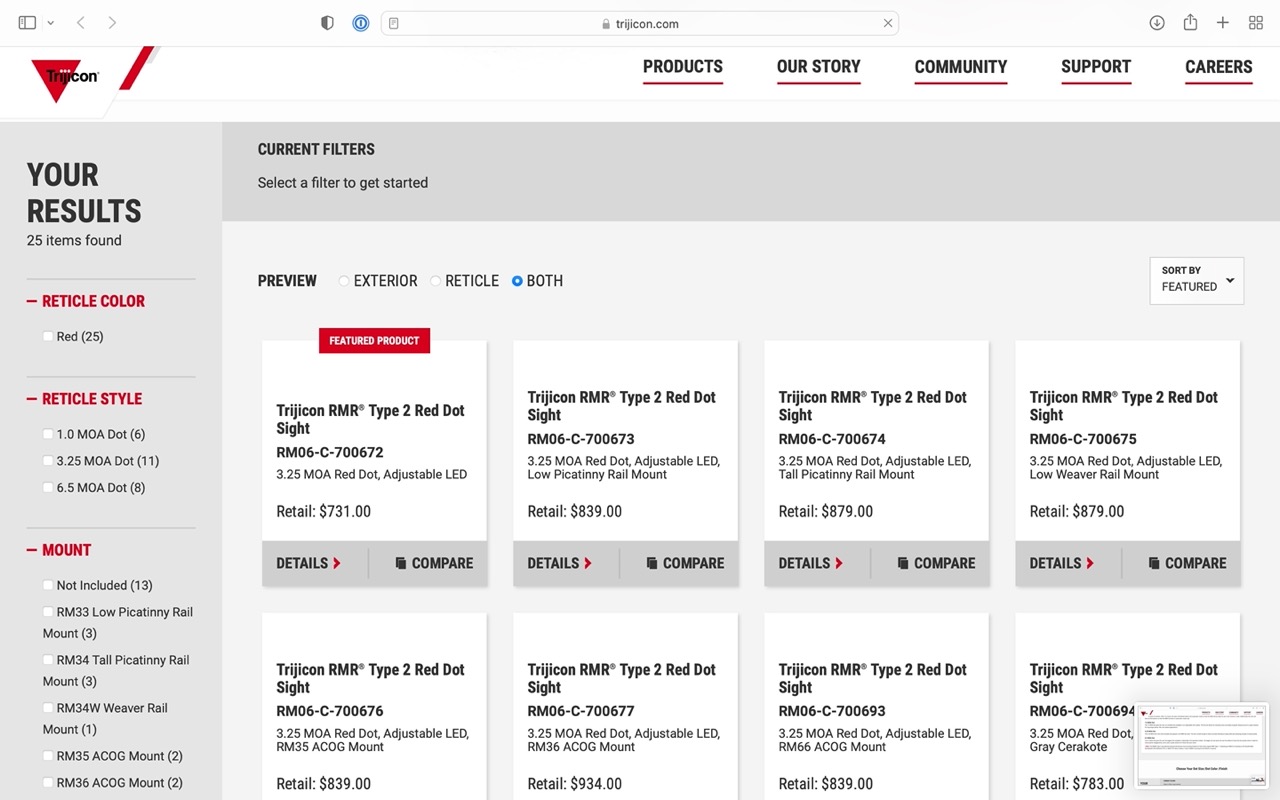Check RM34W Weaver Rail Mount filter

point(48,708)
